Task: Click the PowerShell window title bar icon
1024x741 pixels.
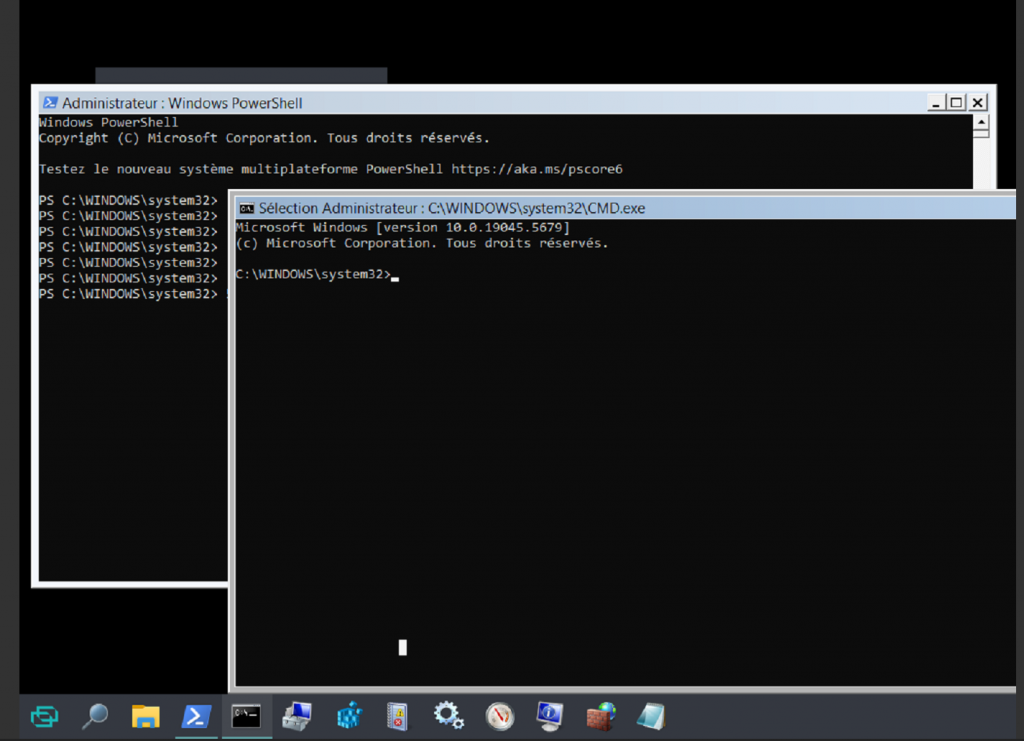Action: point(50,102)
